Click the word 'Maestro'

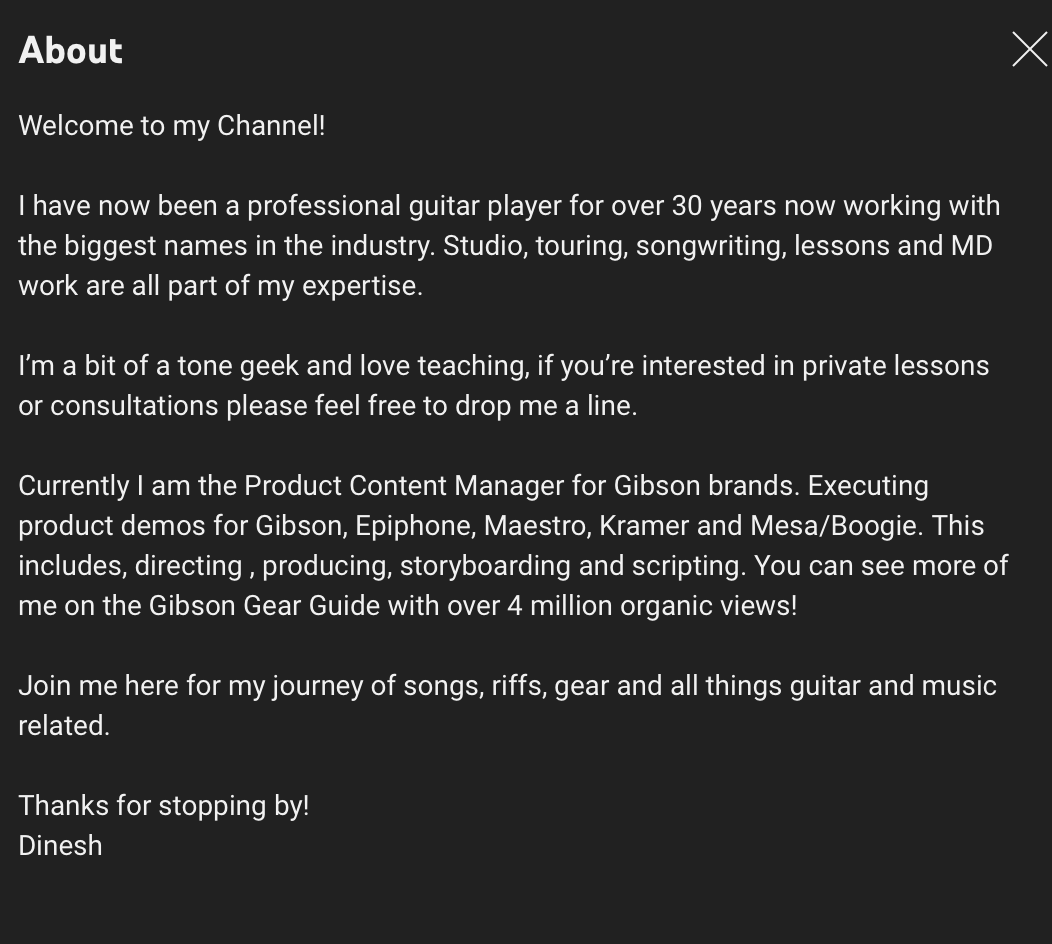click(x=535, y=526)
